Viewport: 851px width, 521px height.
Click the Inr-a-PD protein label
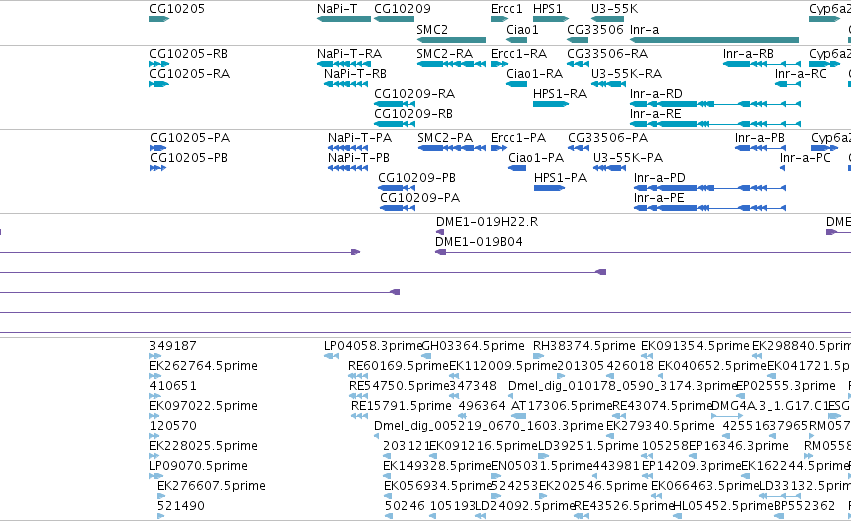(659, 178)
